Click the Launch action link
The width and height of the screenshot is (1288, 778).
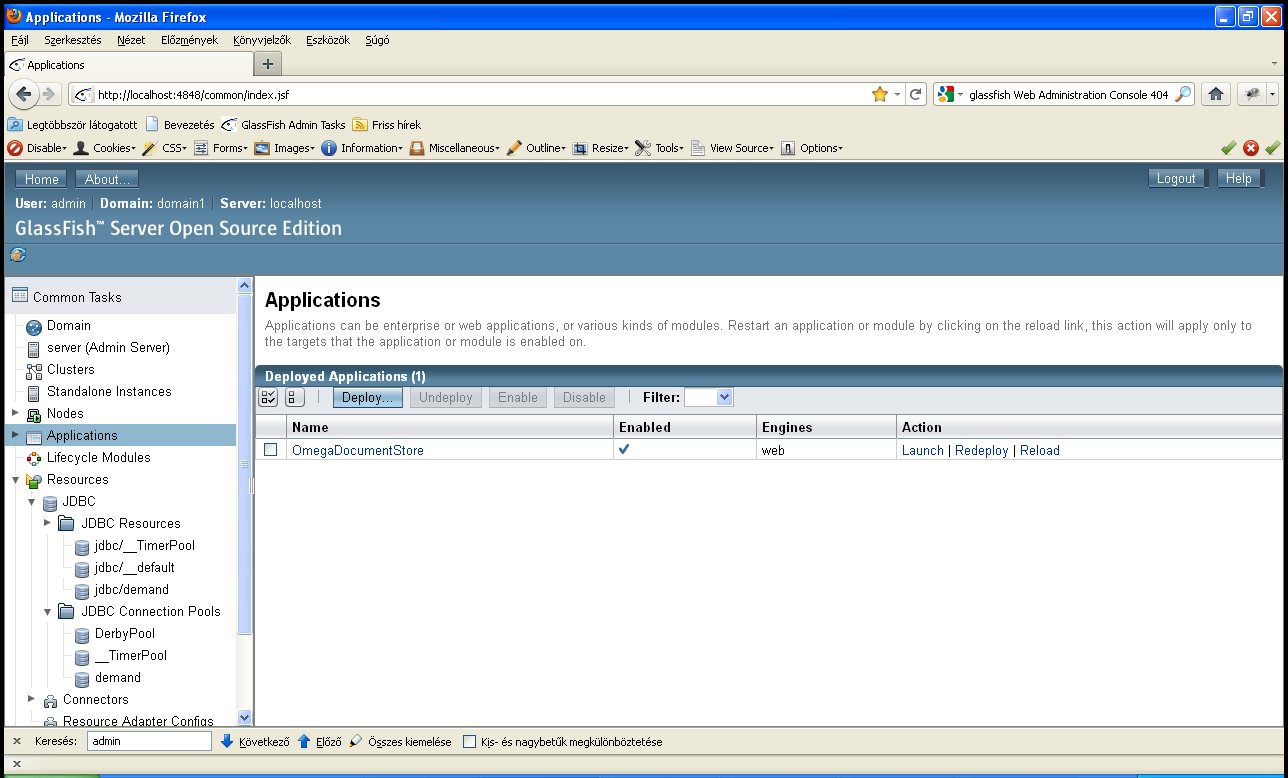tap(923, 451)
